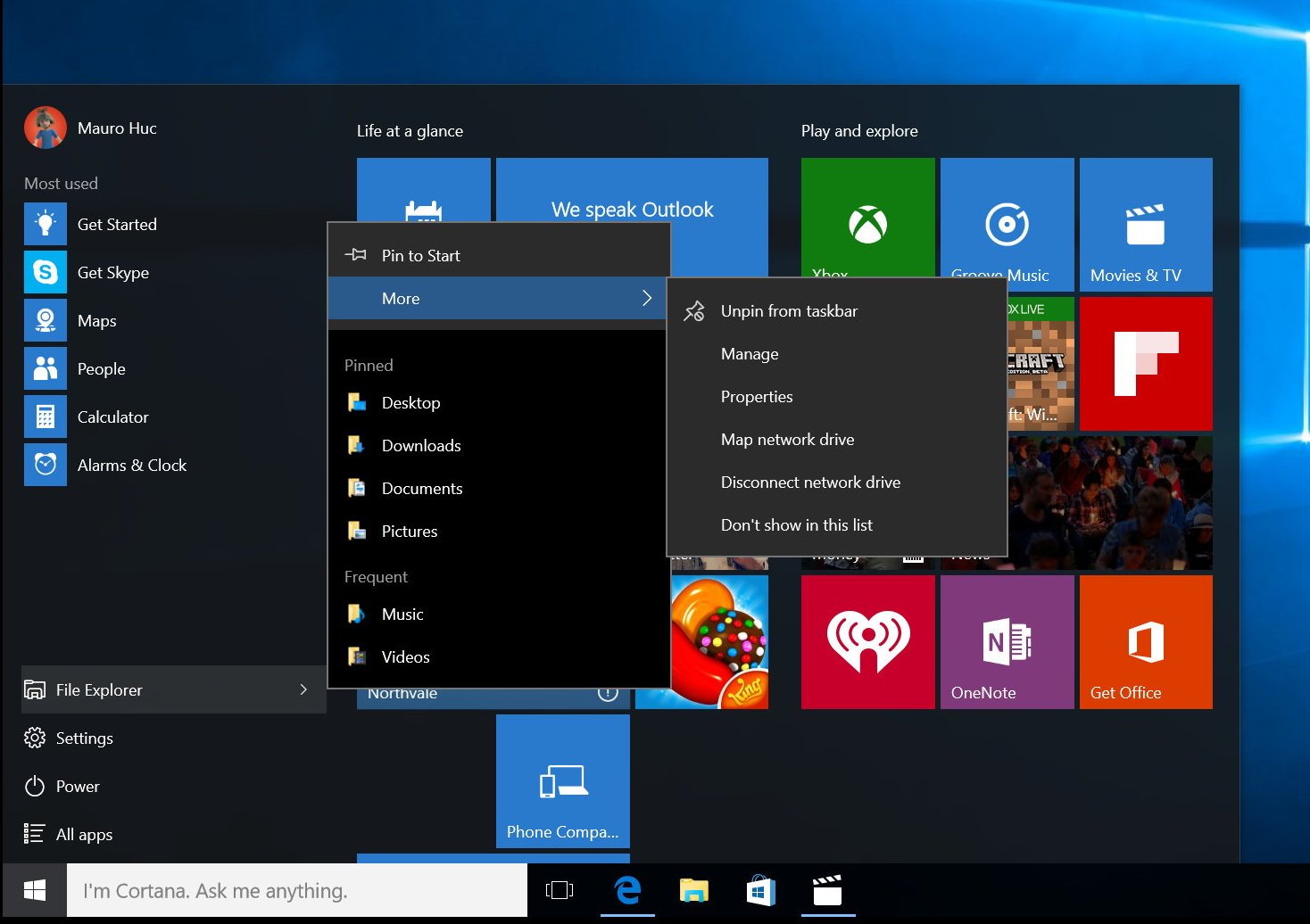Click the Life at a glance group heading
The image size is (1310, 924).
pyautogui.click(x=410, y=130)
